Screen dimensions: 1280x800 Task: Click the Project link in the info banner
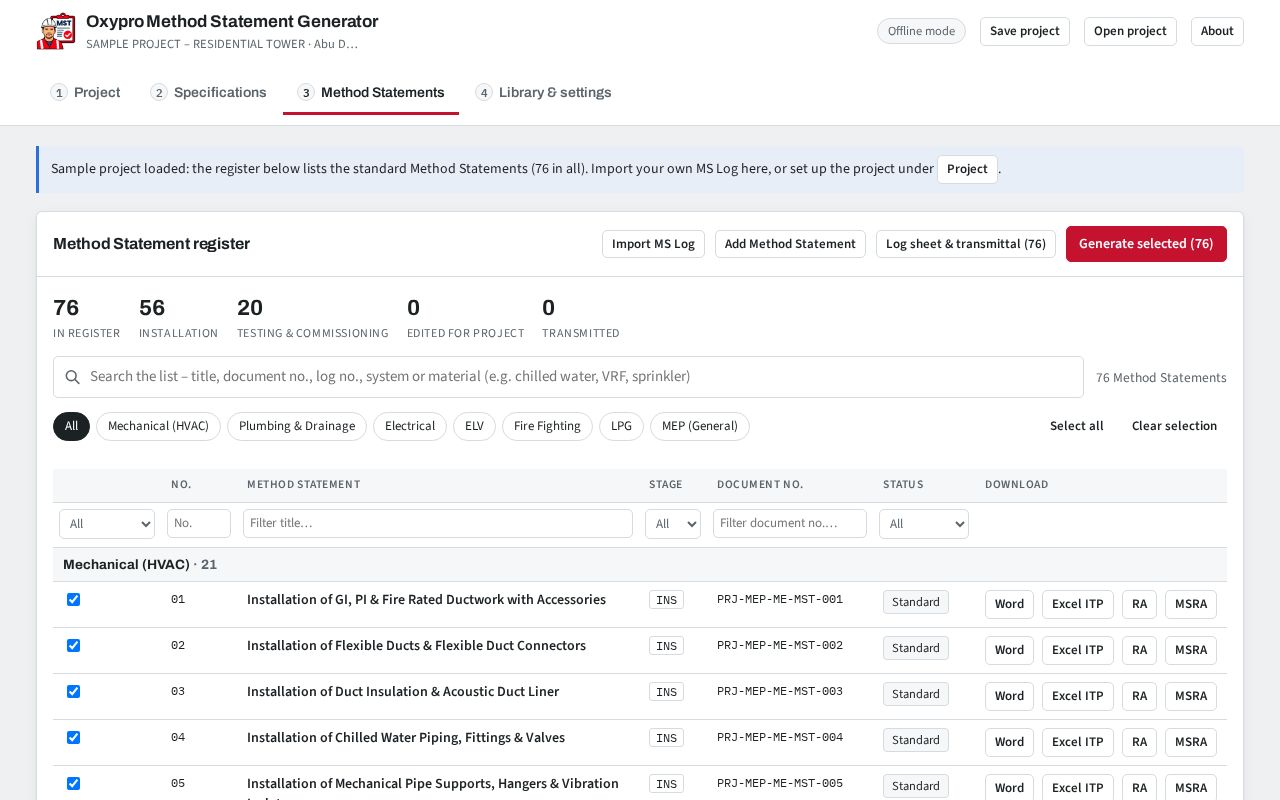click(x=967, y=169)
